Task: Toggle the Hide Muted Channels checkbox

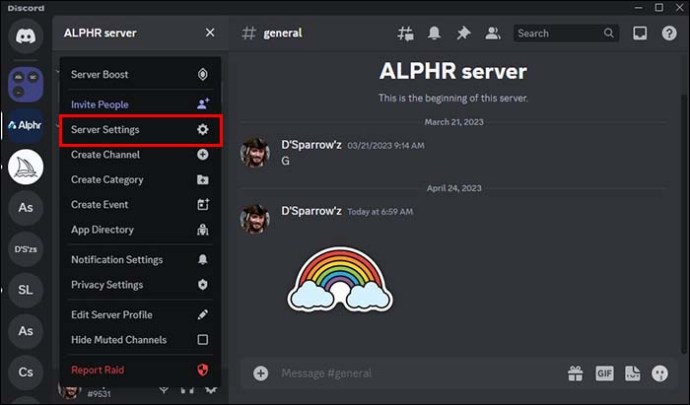Action: (x=203, y=340)
